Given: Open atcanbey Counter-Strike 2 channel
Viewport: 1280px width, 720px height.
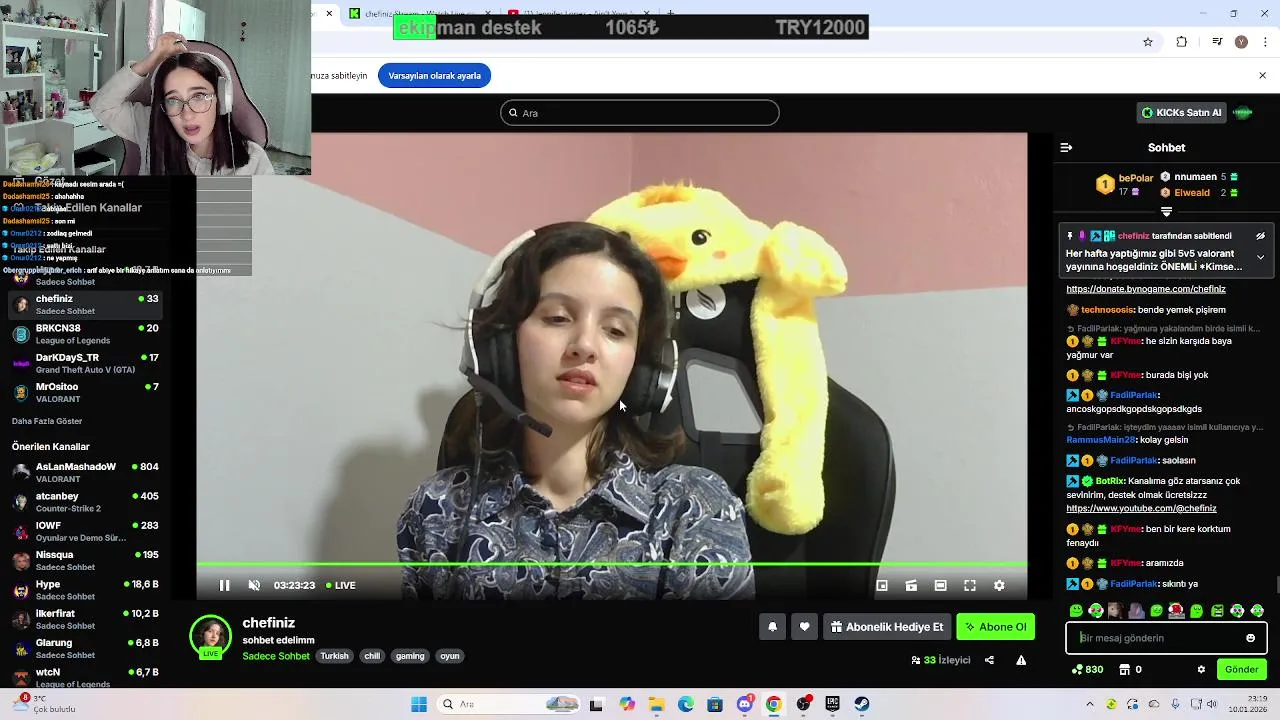Looking at the screenshot, I should [84, 502].
